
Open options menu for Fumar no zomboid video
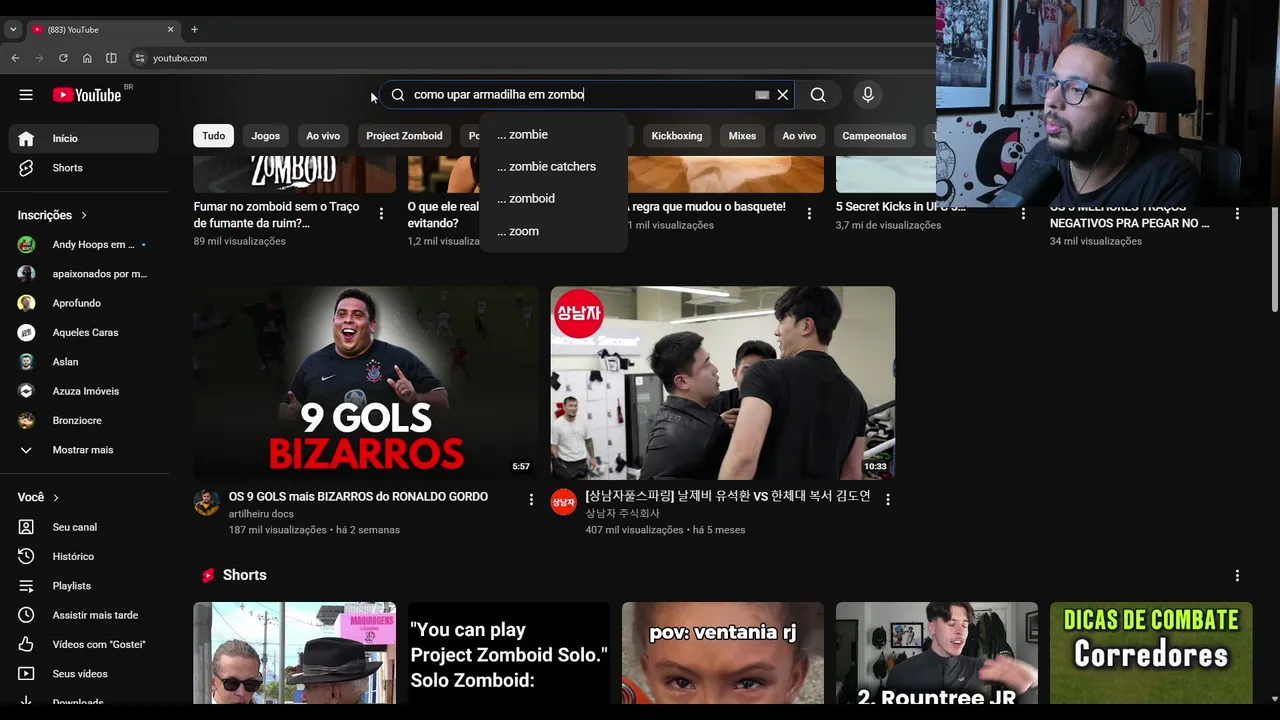pyautogui.click(x=381, y=213)
